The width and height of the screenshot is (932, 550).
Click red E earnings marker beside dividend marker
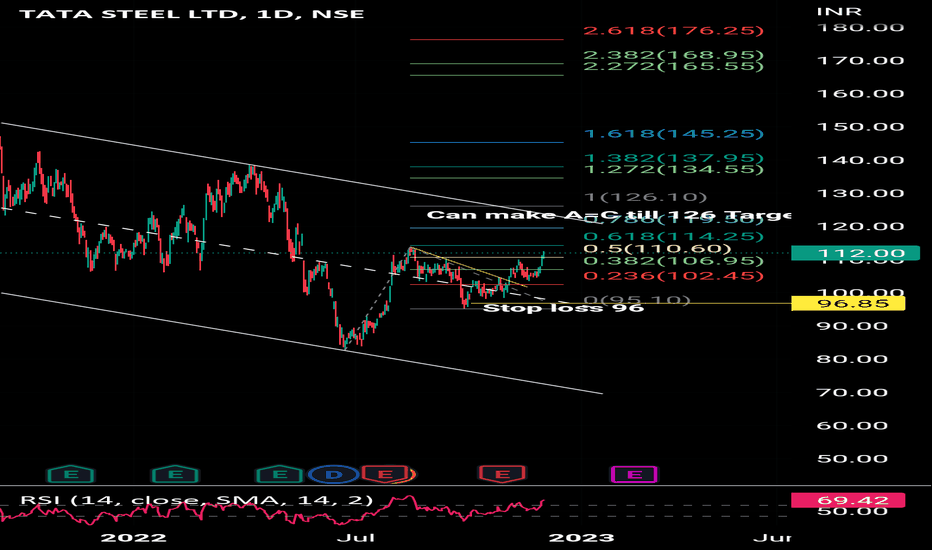(385, 474)
